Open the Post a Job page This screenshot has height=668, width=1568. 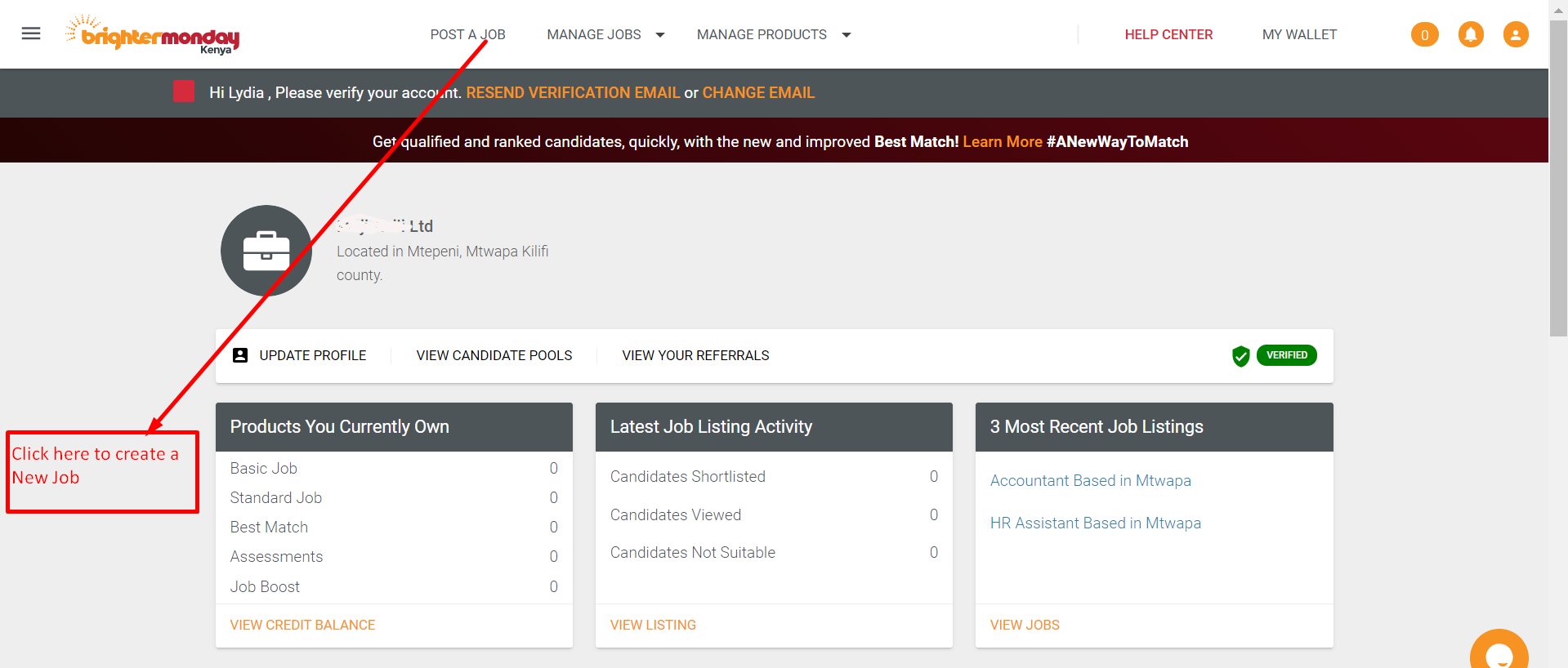[467, 34]
